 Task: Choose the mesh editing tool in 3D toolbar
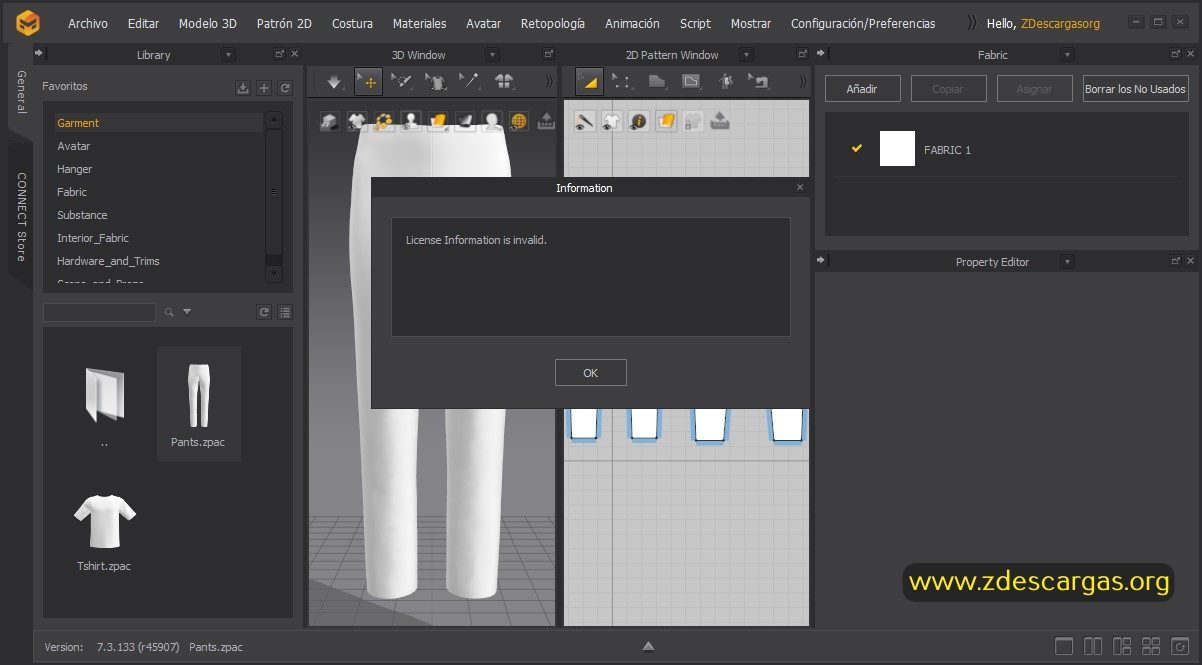[x=402, y=82]
